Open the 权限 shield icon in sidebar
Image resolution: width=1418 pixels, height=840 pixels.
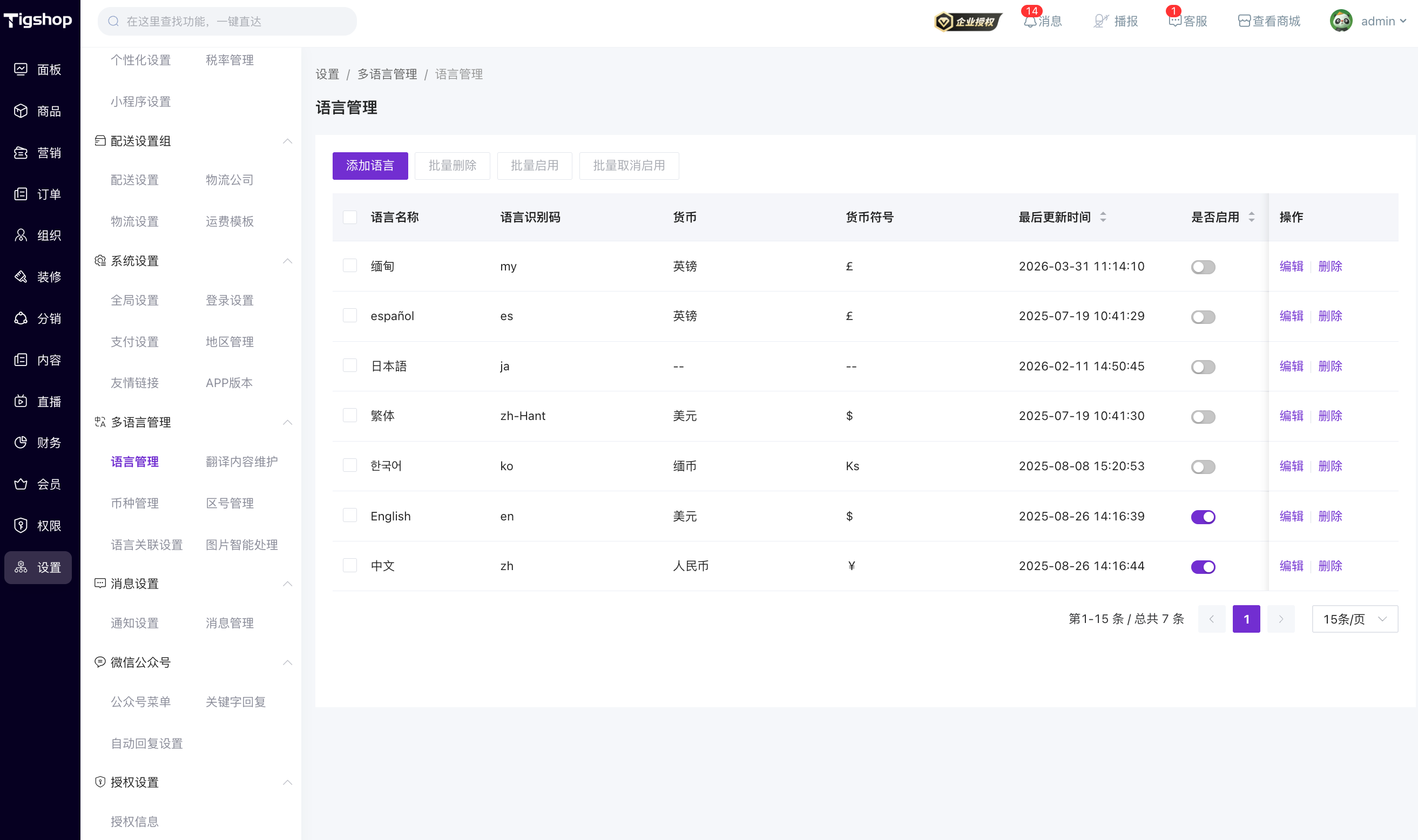(x=21, y=525)
